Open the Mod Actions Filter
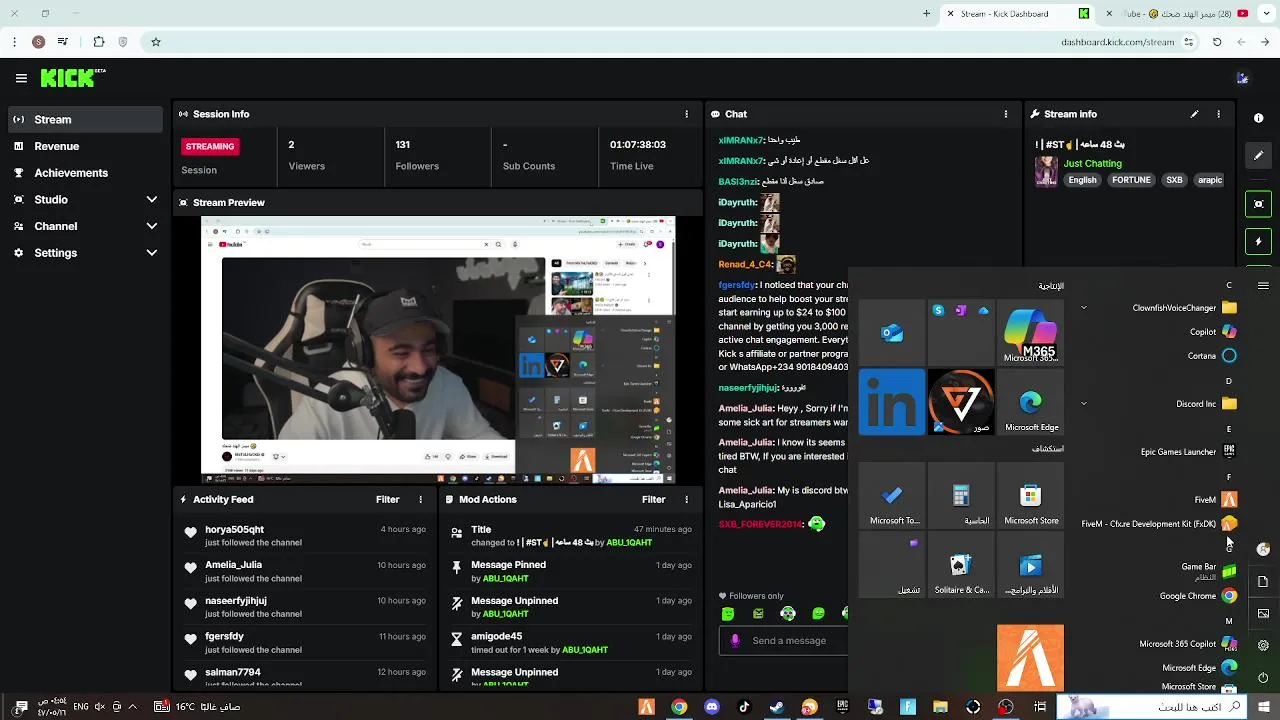Image resolution: width=1280 pixels, height=720 pixels. coord(653,499)
